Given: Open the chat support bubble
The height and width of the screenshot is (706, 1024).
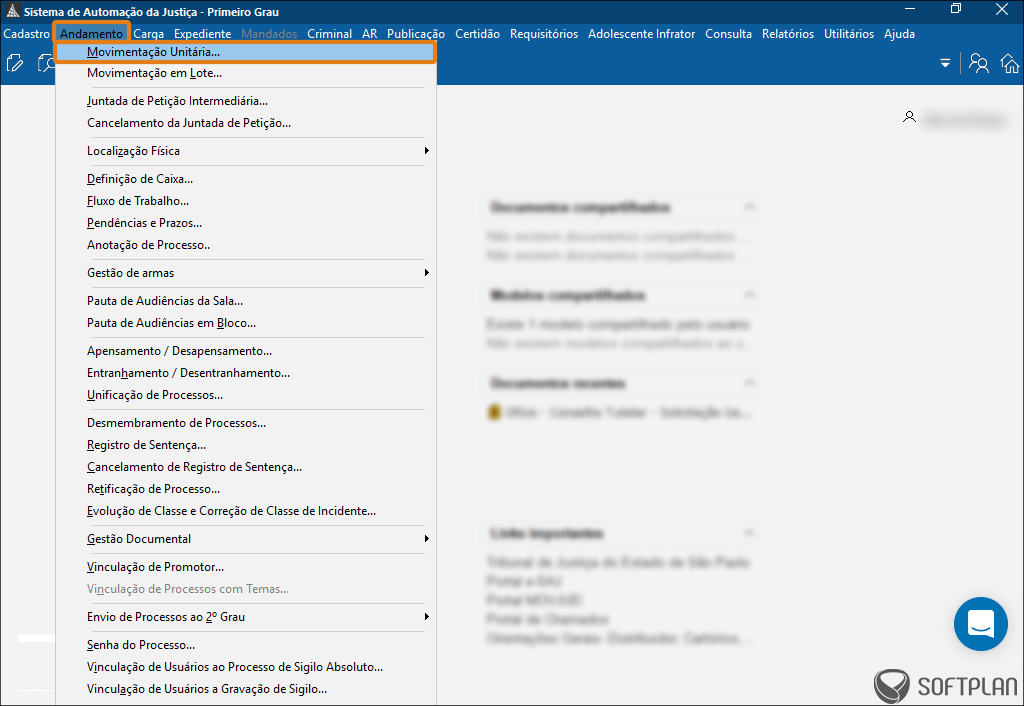Looking at the screenshot, I should click(x=980, y=624).
